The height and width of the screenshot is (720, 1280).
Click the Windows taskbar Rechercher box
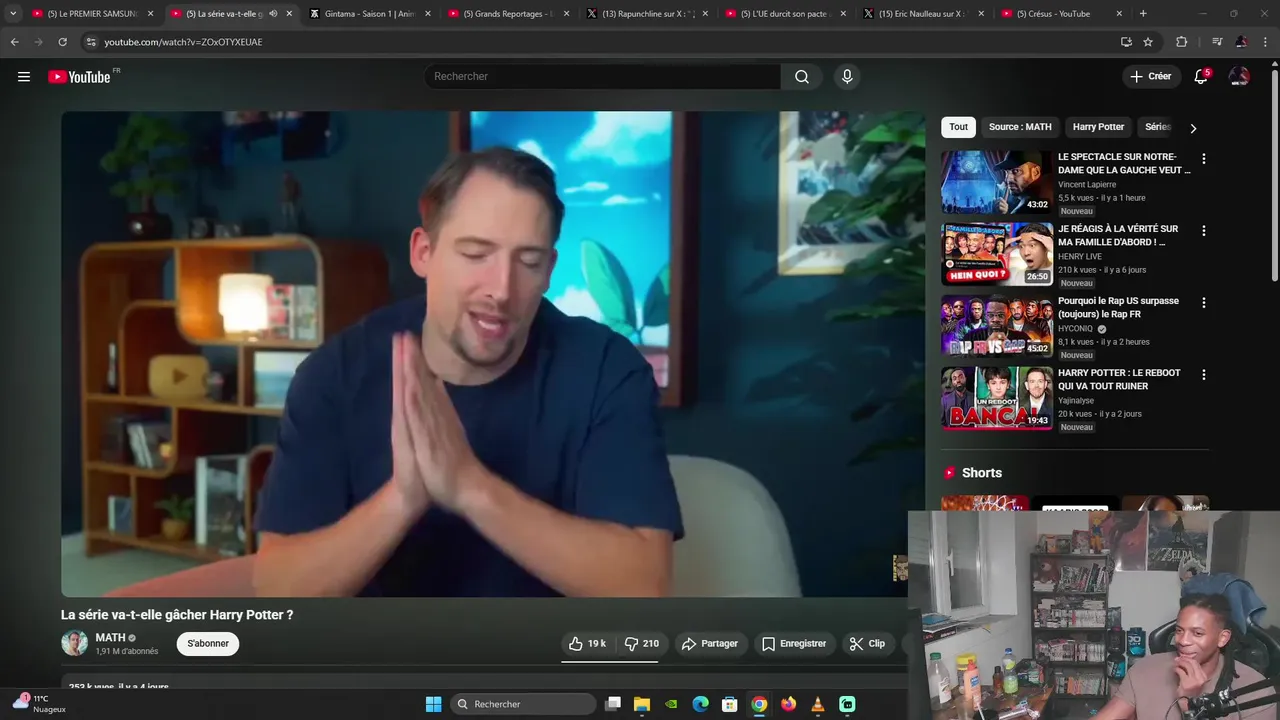(522, 704)
